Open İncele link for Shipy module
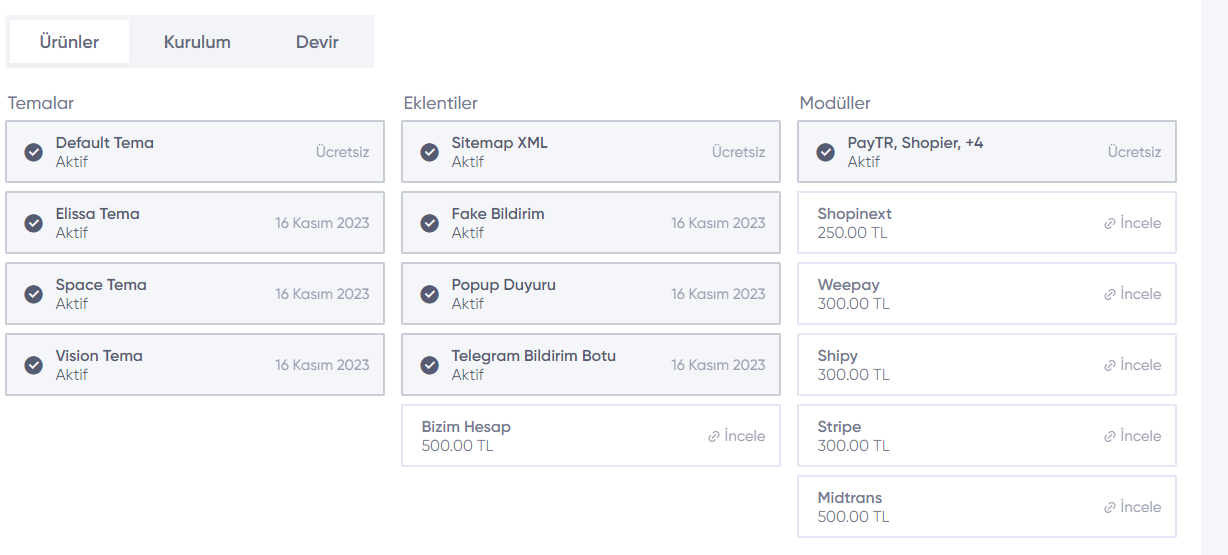 tap(1132, 365)
